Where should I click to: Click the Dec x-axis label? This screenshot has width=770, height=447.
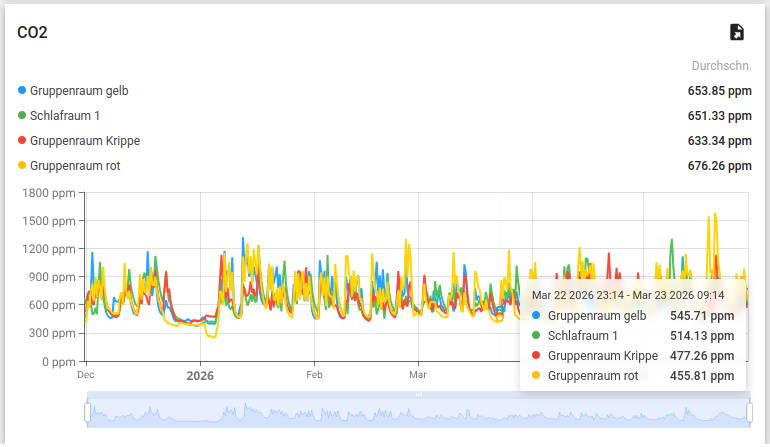point(86,375)
